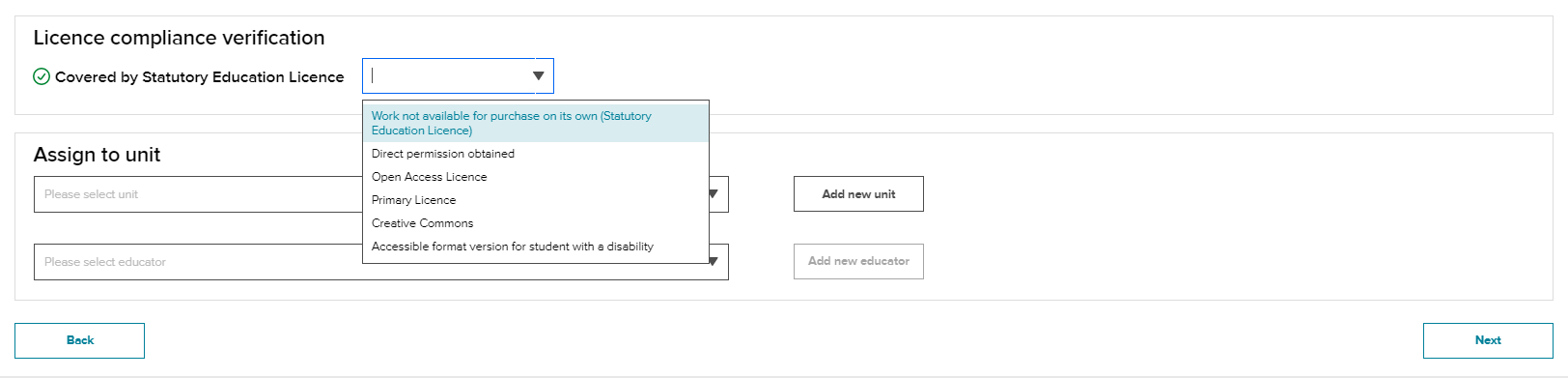Click the educator dropdown arrow
1568x378 pixels.
click(x=714, y=261)
